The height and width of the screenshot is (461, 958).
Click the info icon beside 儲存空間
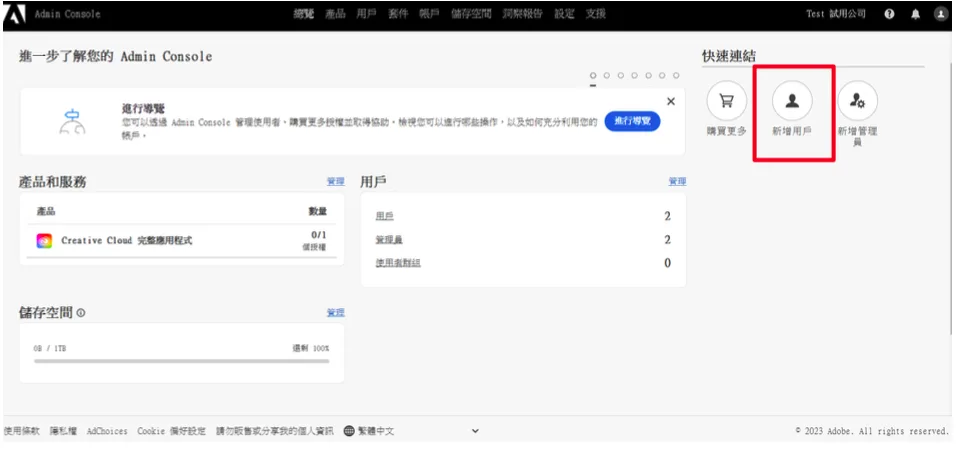coord(81,313)
